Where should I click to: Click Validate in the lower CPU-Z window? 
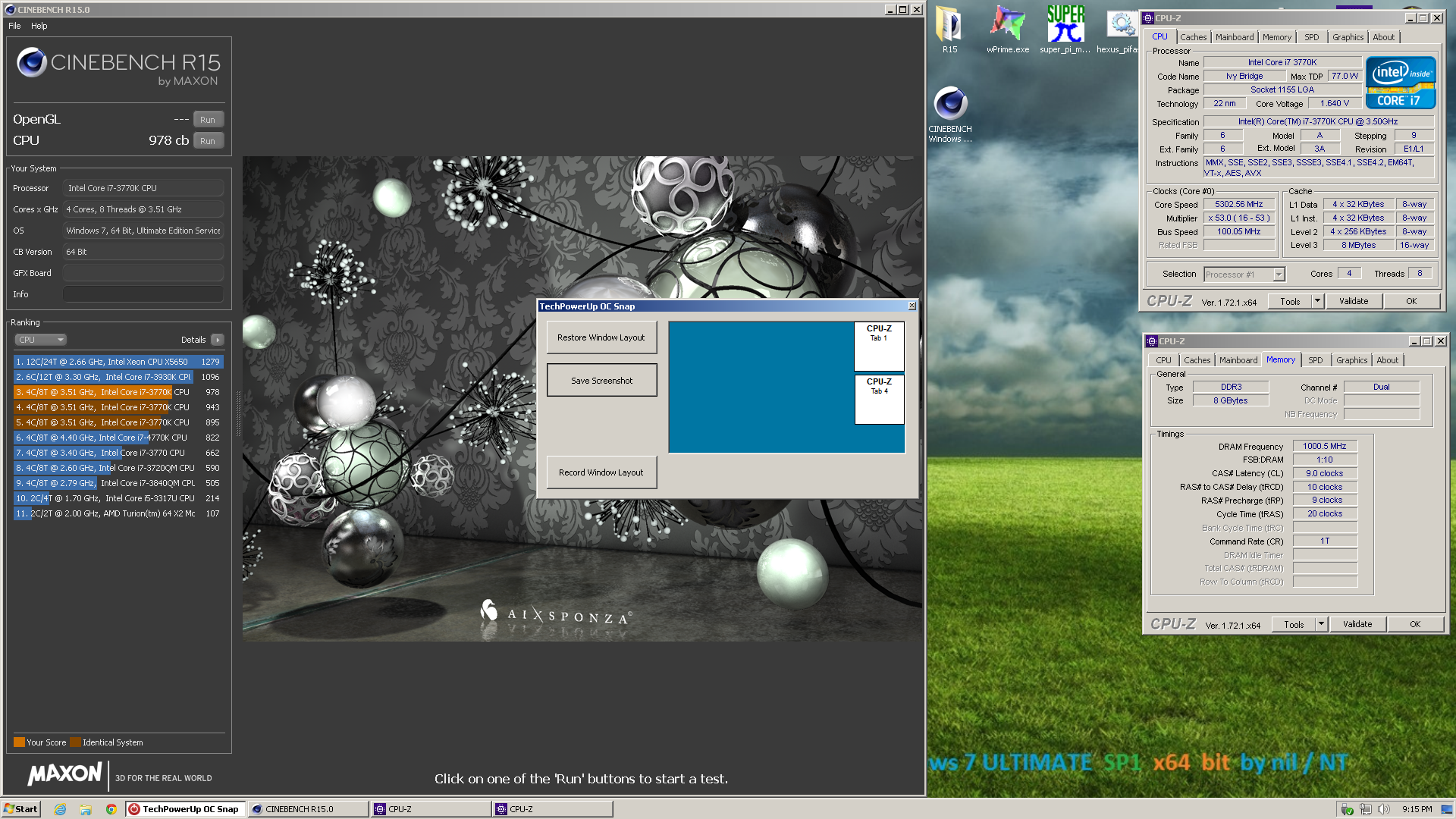click(x=1357, y=624)
